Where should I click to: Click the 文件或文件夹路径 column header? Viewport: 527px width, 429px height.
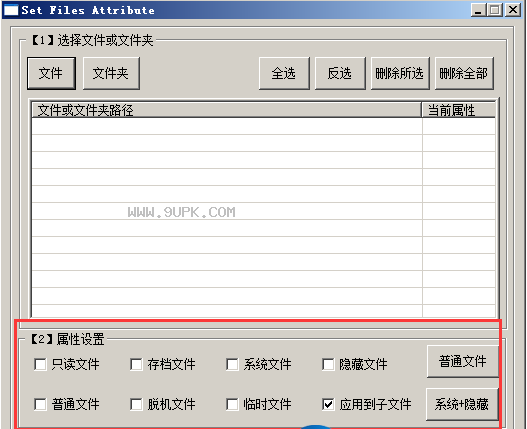click(x=227, y=110)
